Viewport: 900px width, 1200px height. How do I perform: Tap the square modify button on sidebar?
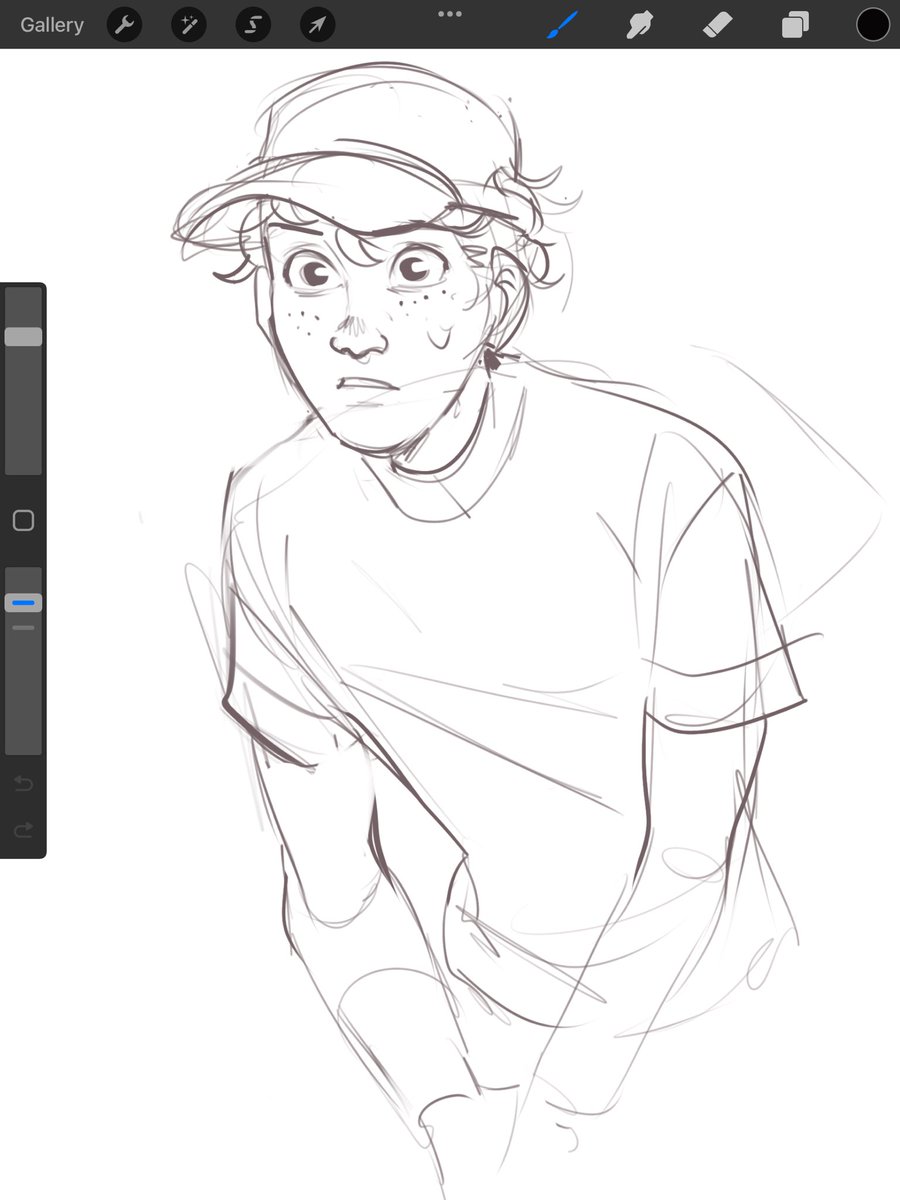click(23, 521)
